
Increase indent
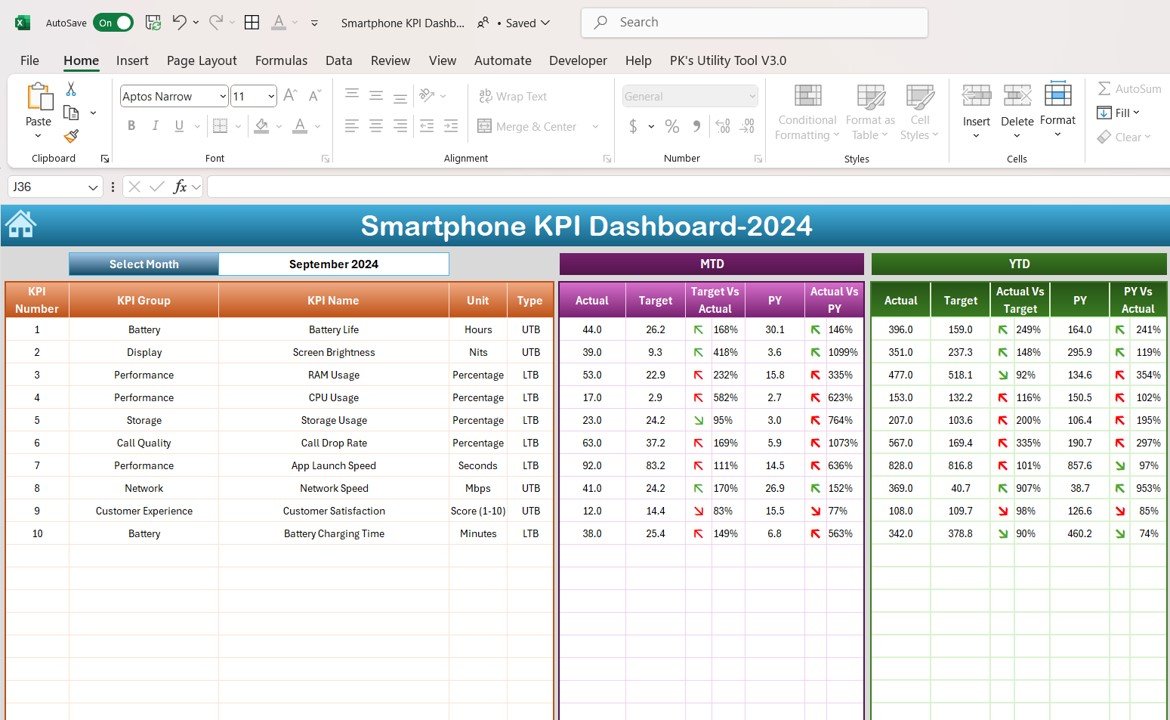[x=451, y=126]
